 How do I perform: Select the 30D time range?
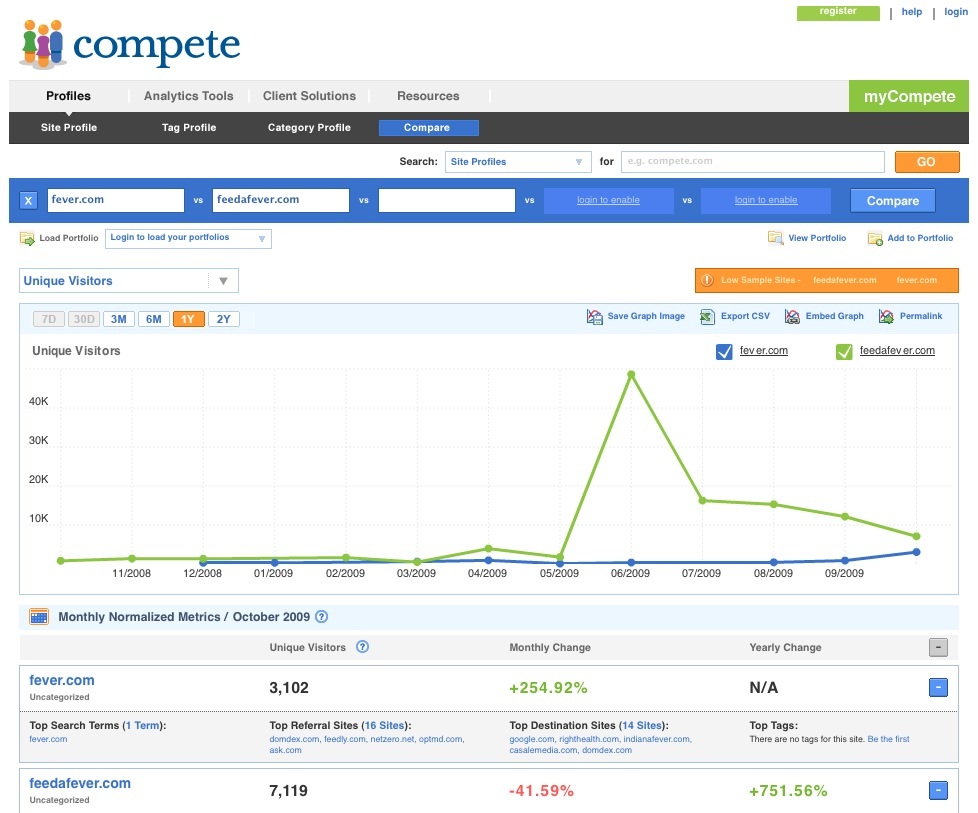tap(84, 319)
